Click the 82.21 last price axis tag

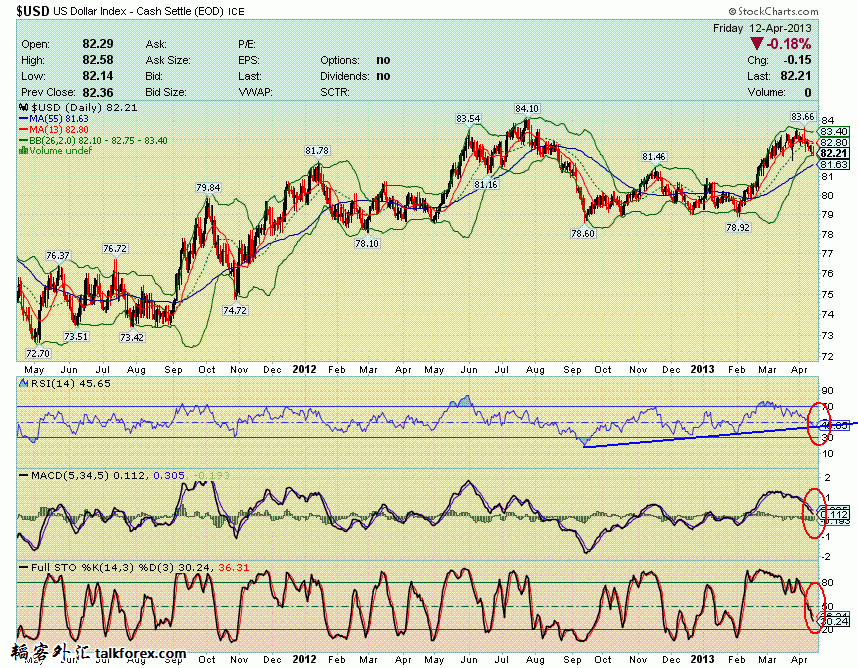tap(834, 152)
